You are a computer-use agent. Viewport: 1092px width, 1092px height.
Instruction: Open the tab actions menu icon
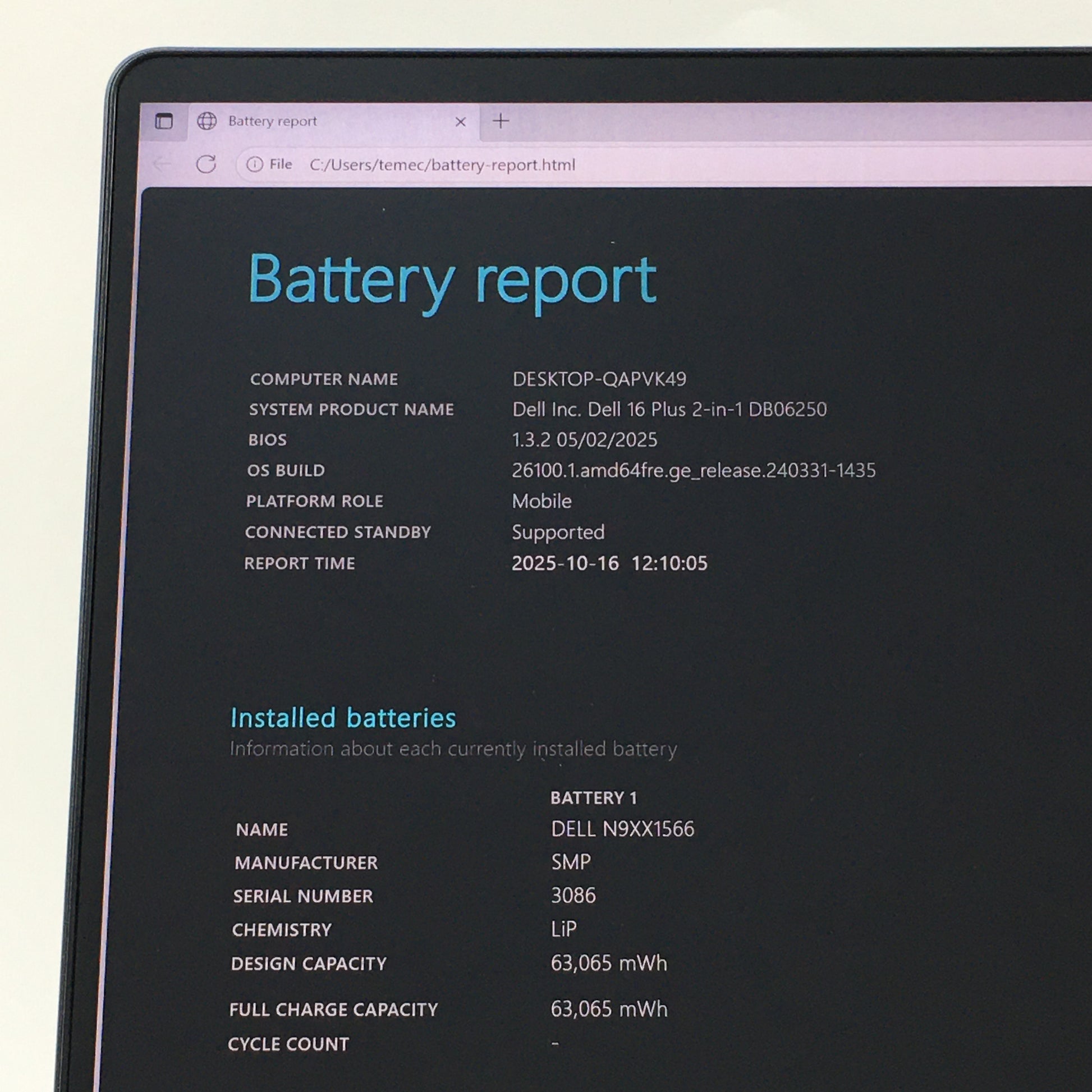tap(164, 121)
